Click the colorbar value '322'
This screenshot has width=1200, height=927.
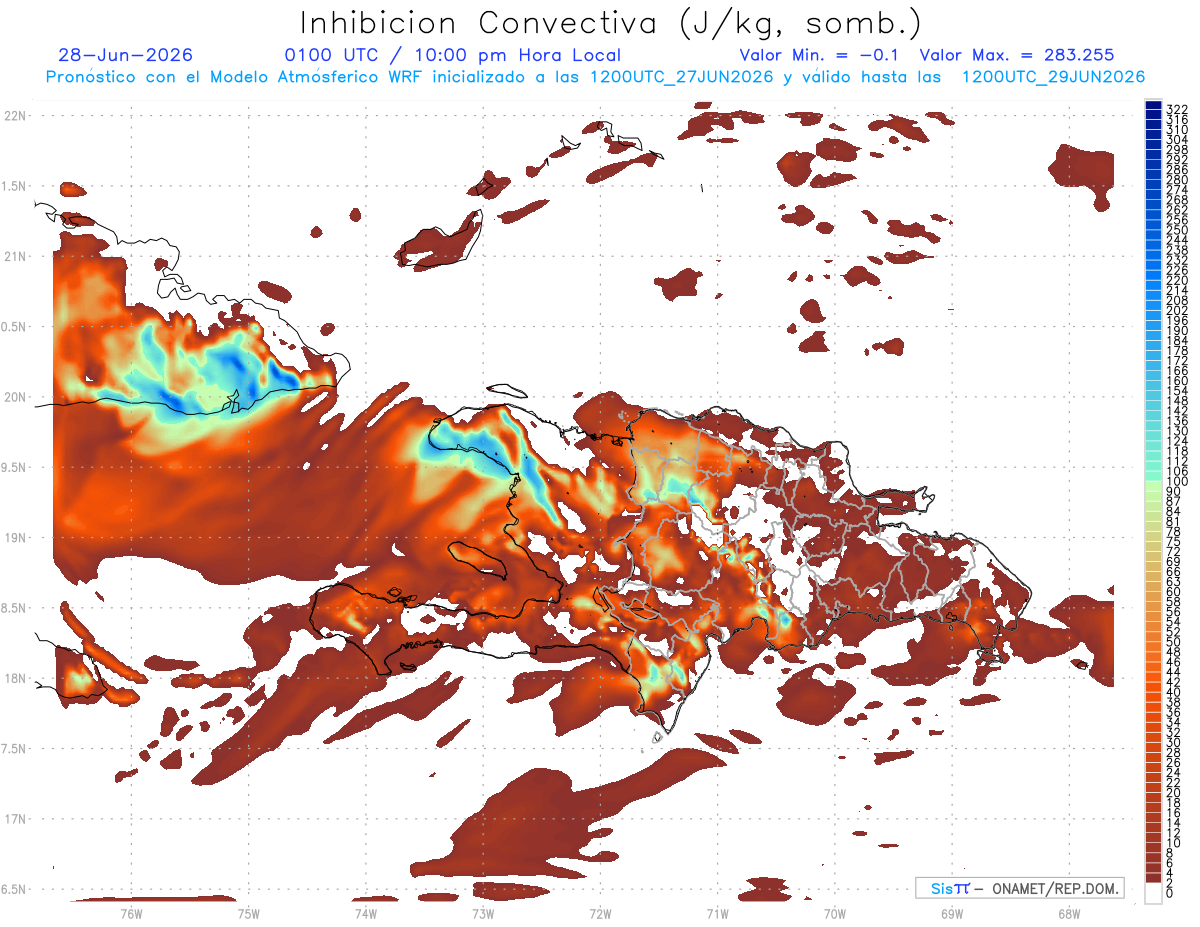point(1176,109)
